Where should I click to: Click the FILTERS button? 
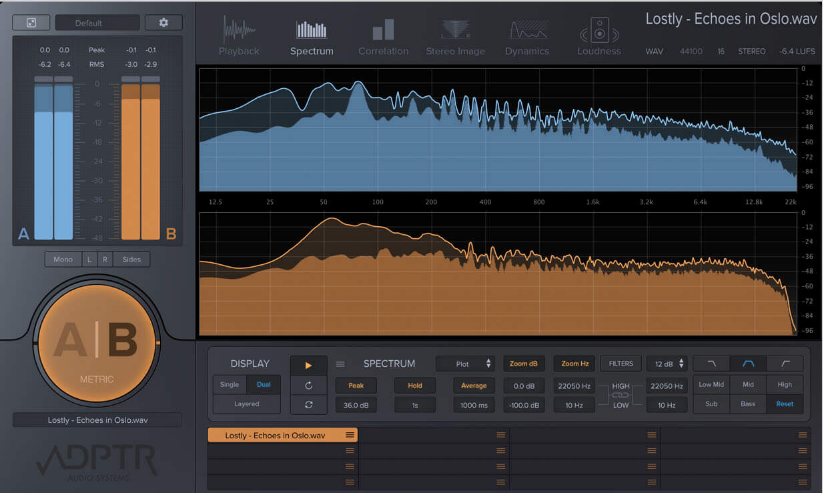[x=621, y=364]
